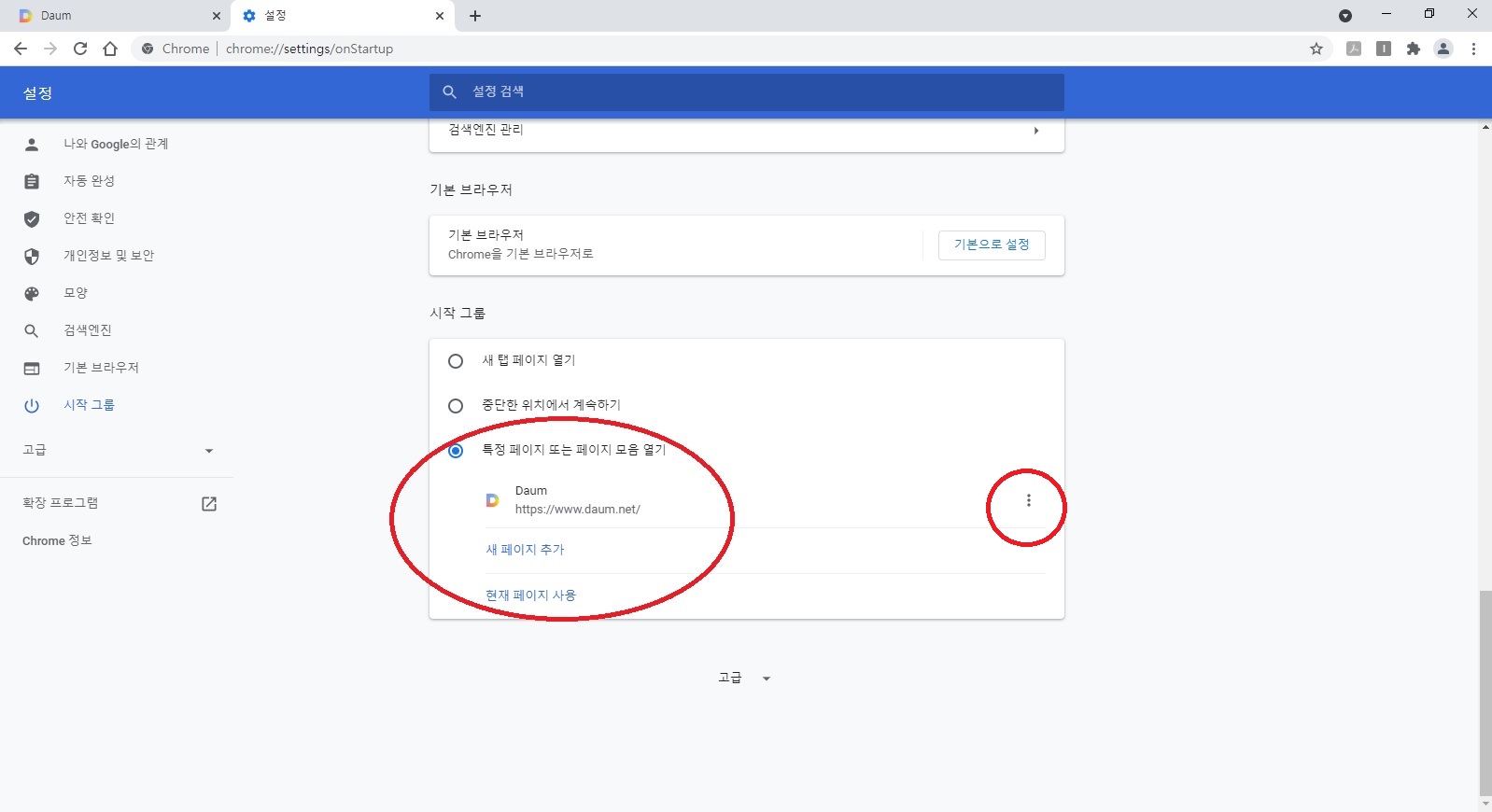Click the 설정 header title
This screenshot has width=1492, height=812.
coord(37,93)
